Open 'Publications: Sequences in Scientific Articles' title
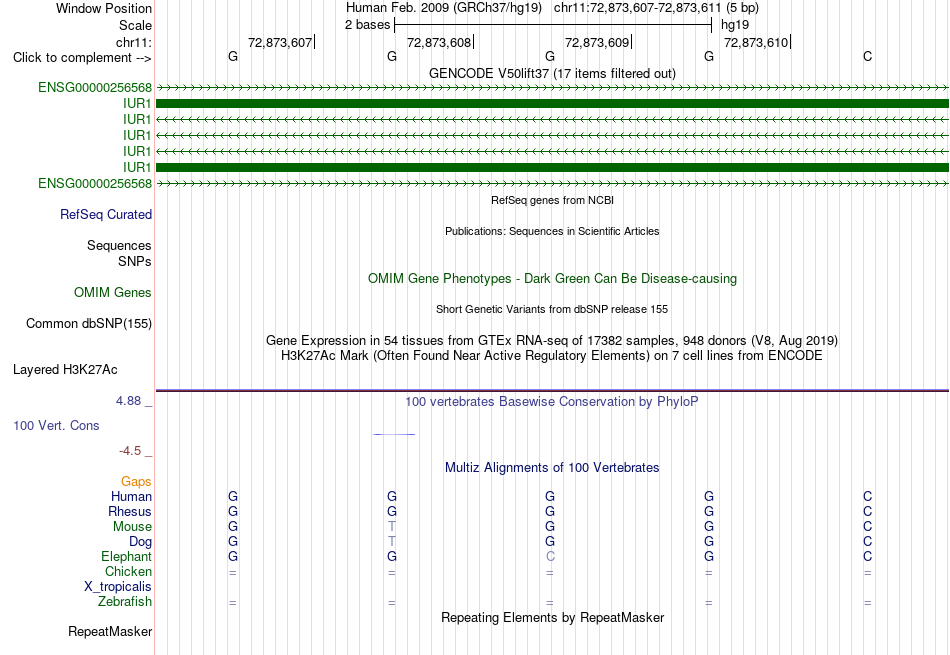Image resolution: width=950 pixels, height=655 pixels. point(552,231)
